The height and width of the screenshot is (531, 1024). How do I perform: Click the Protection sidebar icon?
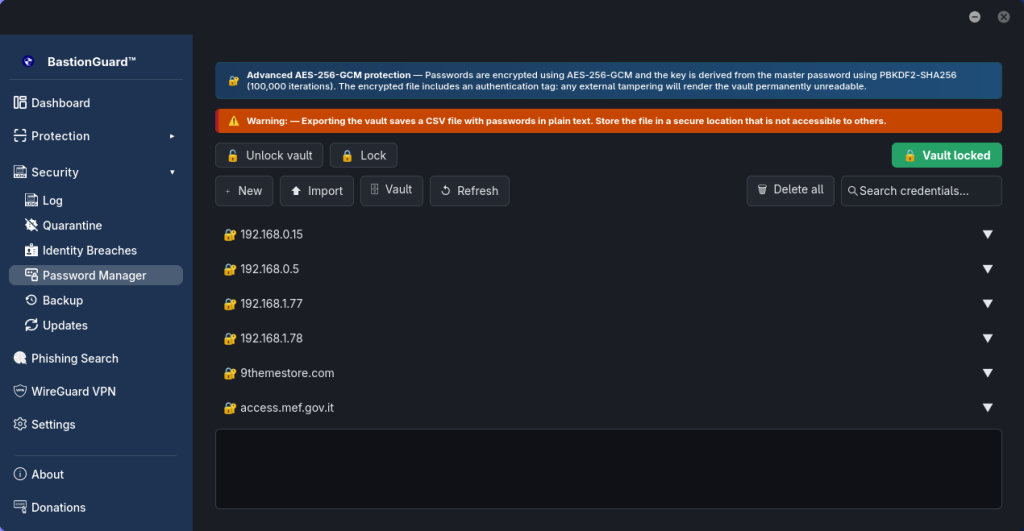coord(20,136)
